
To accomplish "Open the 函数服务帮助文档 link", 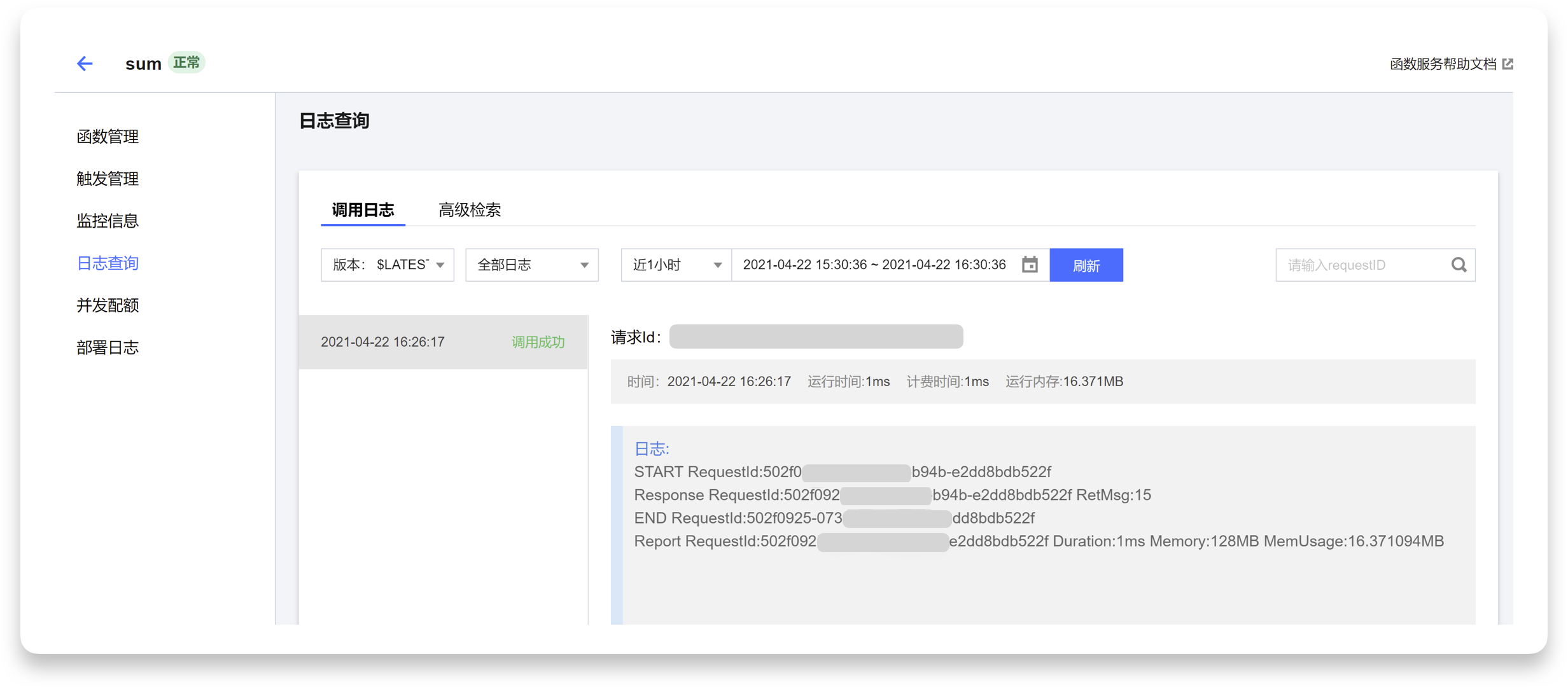I will 1443,64.
